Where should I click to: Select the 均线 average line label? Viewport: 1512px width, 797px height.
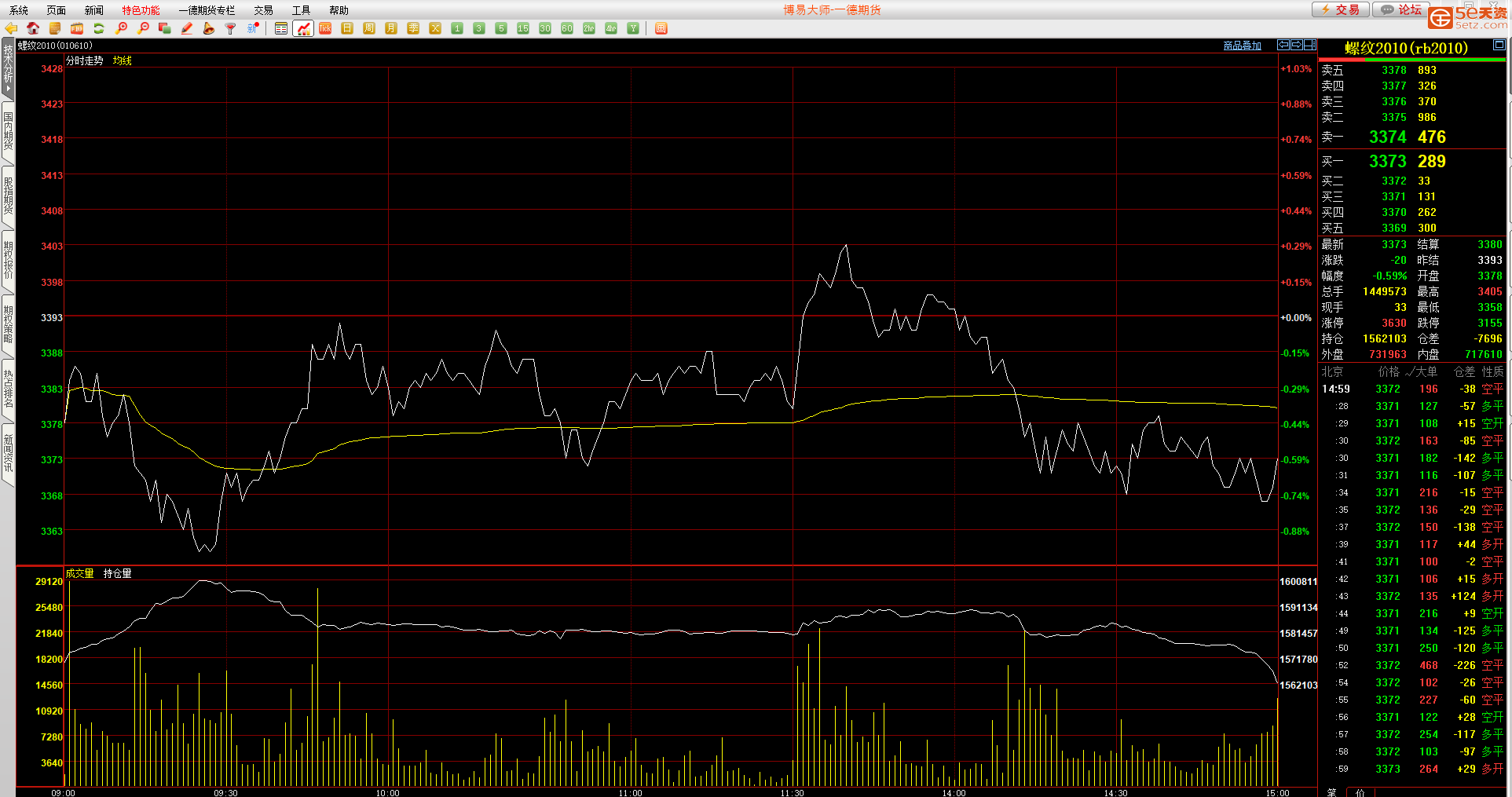pyautogui.click(x=123, y=60)
